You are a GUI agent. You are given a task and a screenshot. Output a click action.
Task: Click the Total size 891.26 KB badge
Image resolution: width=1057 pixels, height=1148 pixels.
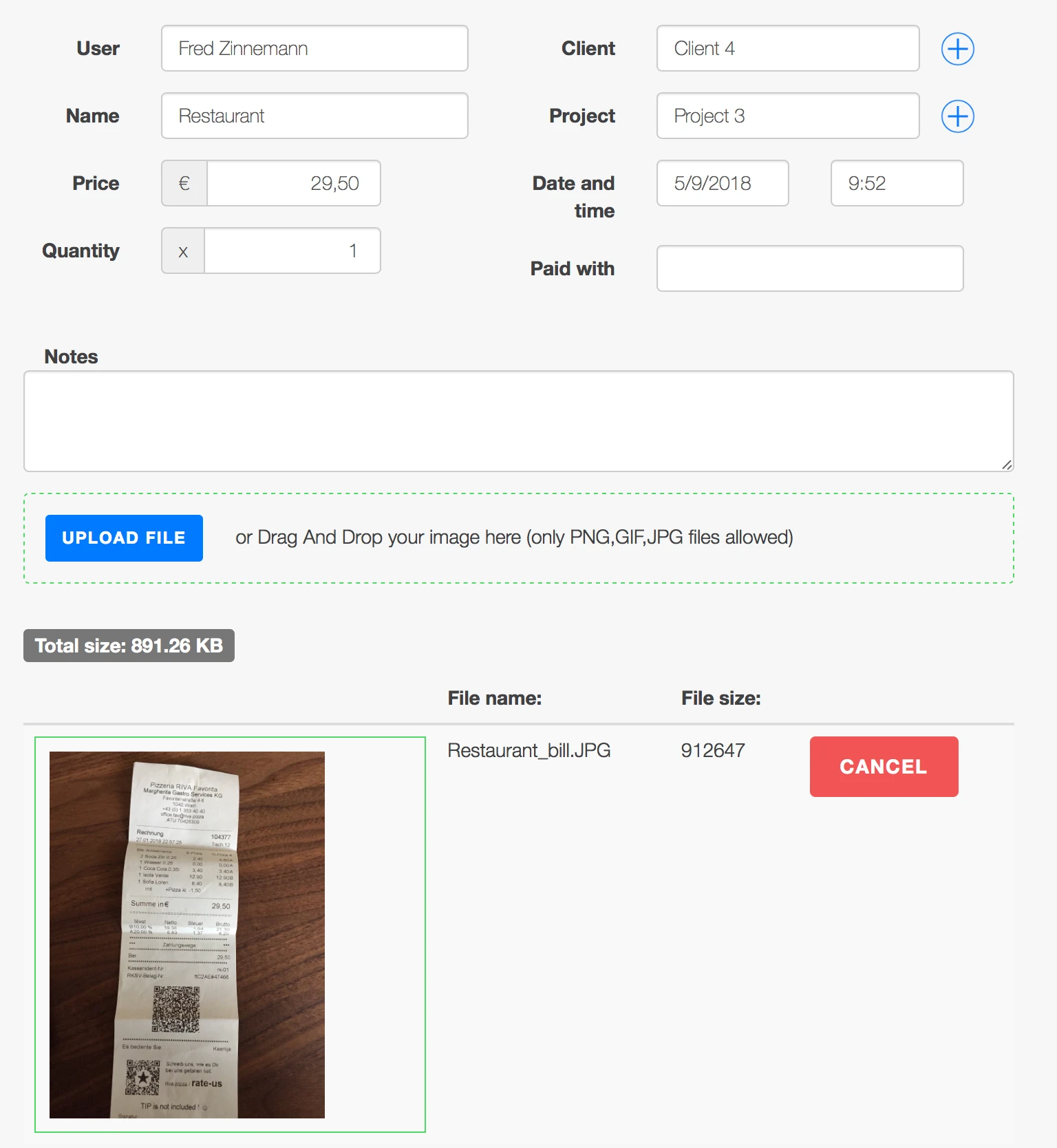pos(129,645)
